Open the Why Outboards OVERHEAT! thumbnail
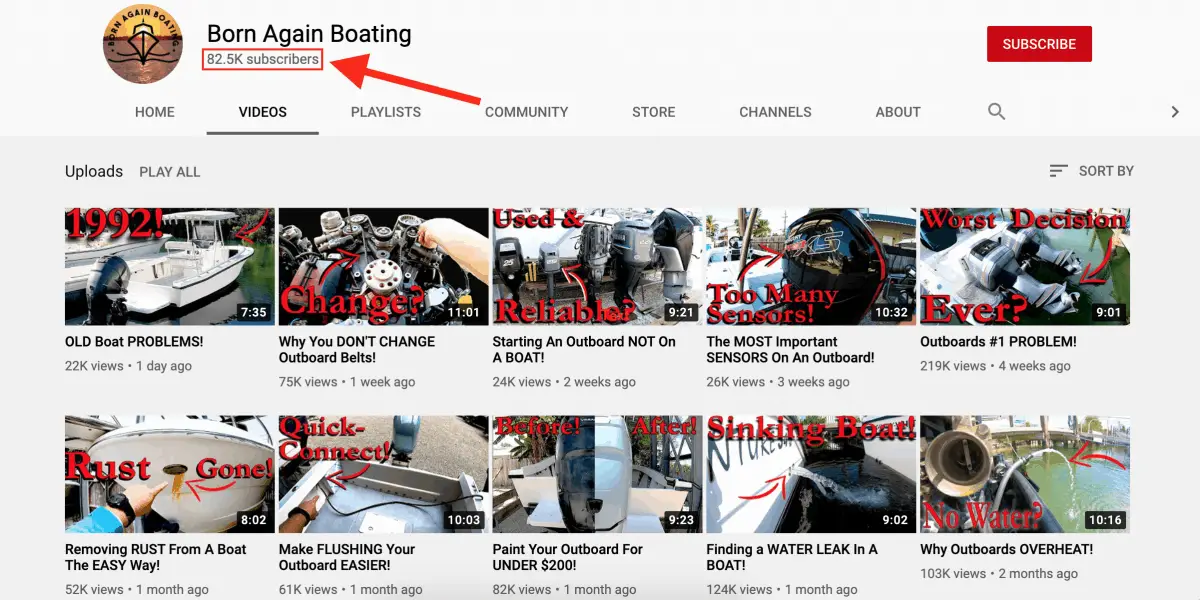This screenshot has height=600, width=1200. [1026, 474]
